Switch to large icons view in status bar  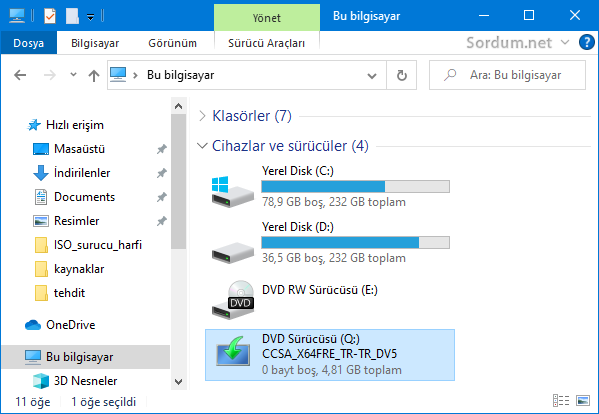[x=583, y=401]
